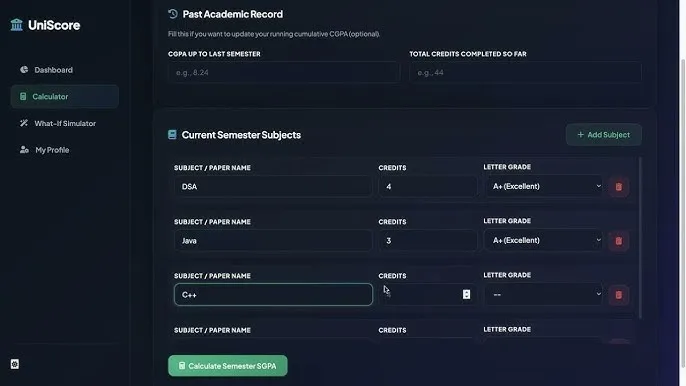
Task: Open the Calculator page
Action: (64, 96)
